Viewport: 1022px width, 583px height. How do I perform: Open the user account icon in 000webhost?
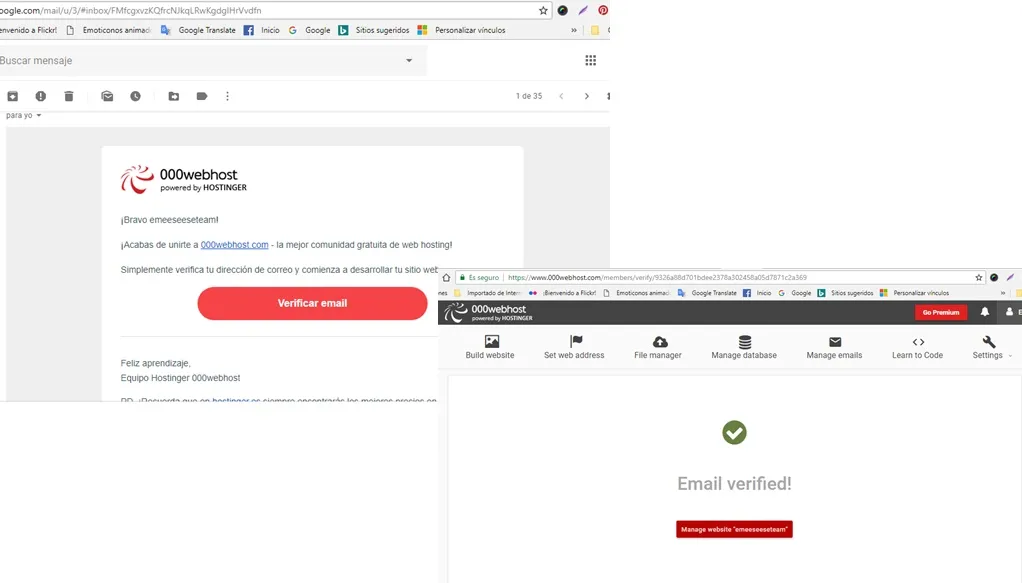1010,312
